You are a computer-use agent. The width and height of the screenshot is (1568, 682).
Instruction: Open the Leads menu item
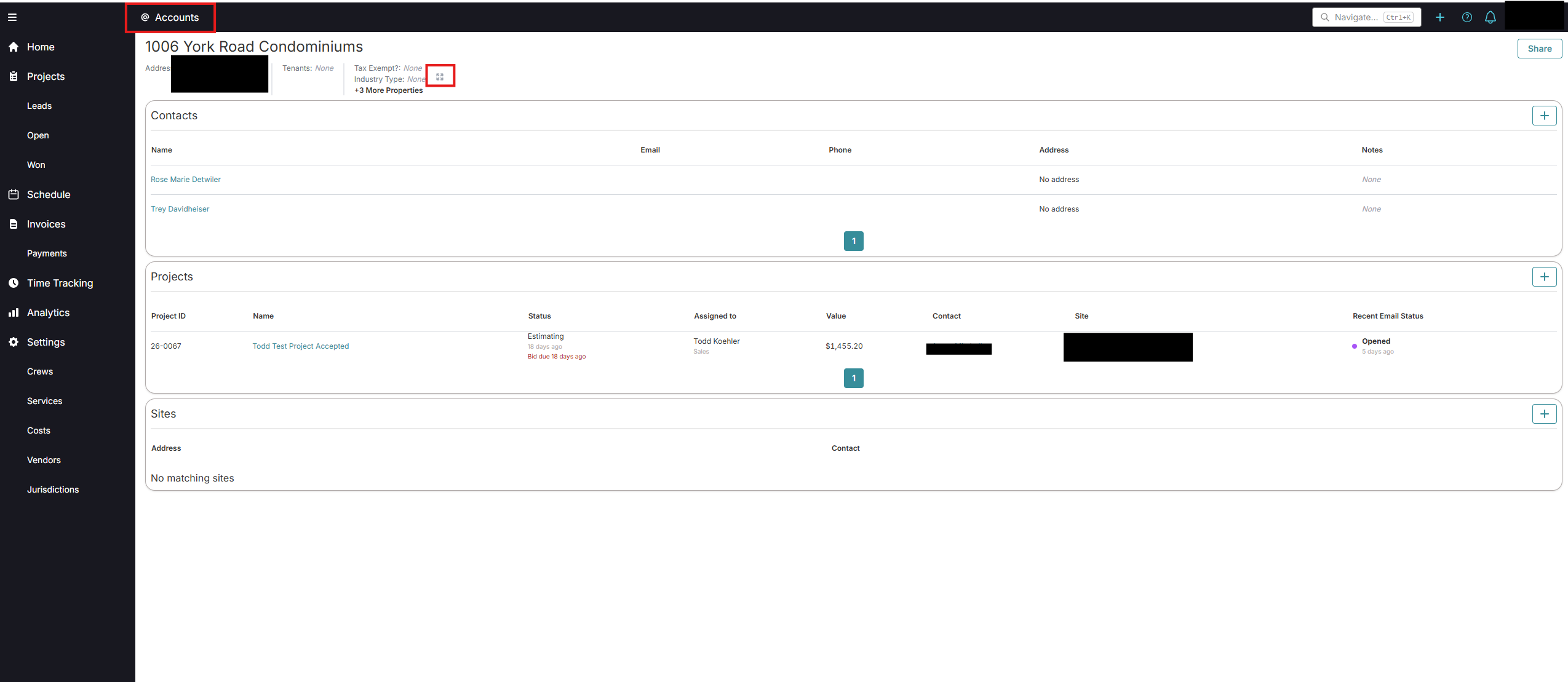(39, 106)
